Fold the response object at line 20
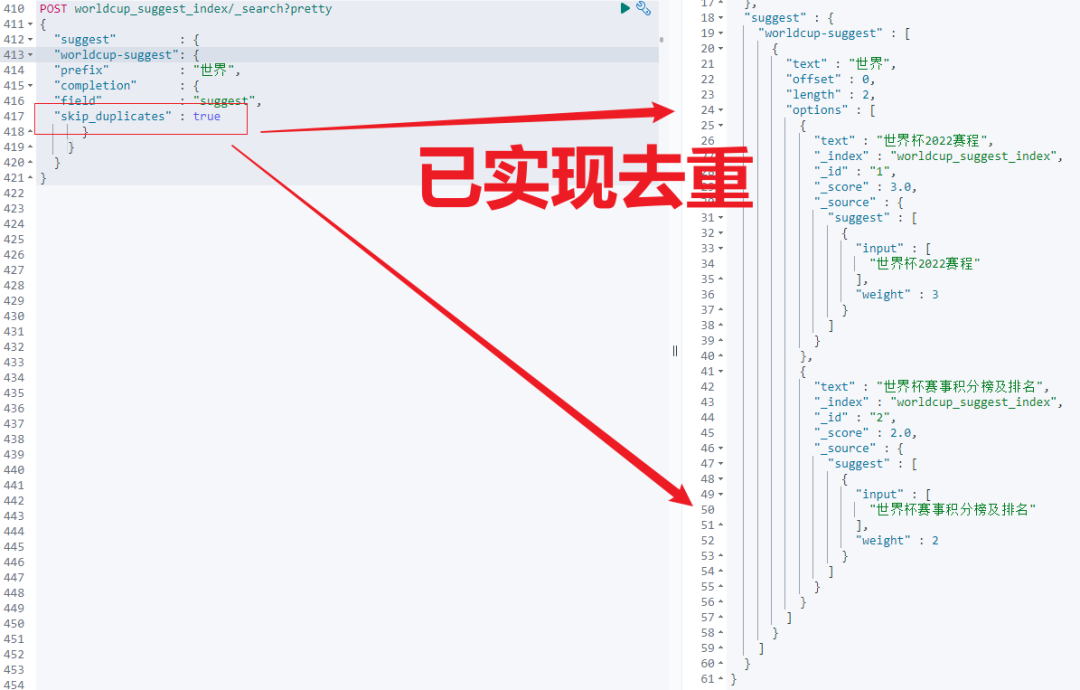 tap(721, 48)
